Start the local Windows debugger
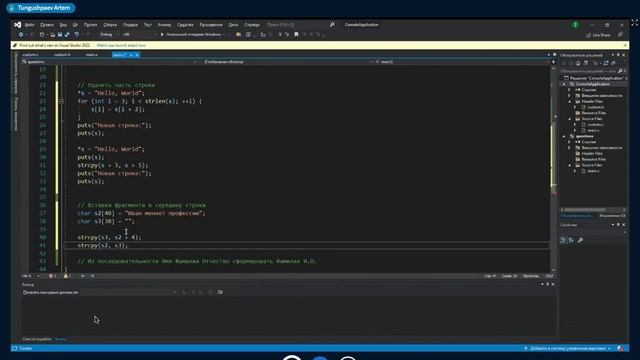 tap(191, 35)
